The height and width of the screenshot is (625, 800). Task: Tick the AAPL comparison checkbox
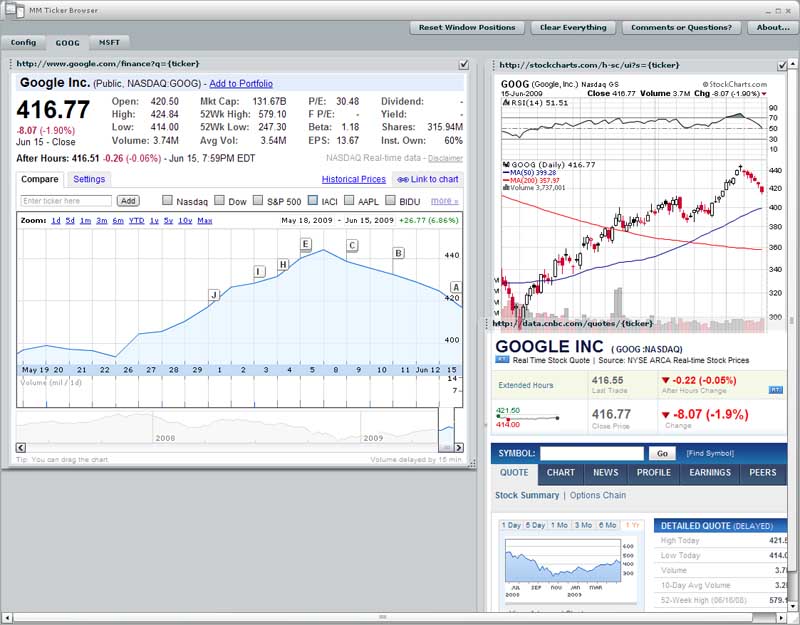click(349, 201)
